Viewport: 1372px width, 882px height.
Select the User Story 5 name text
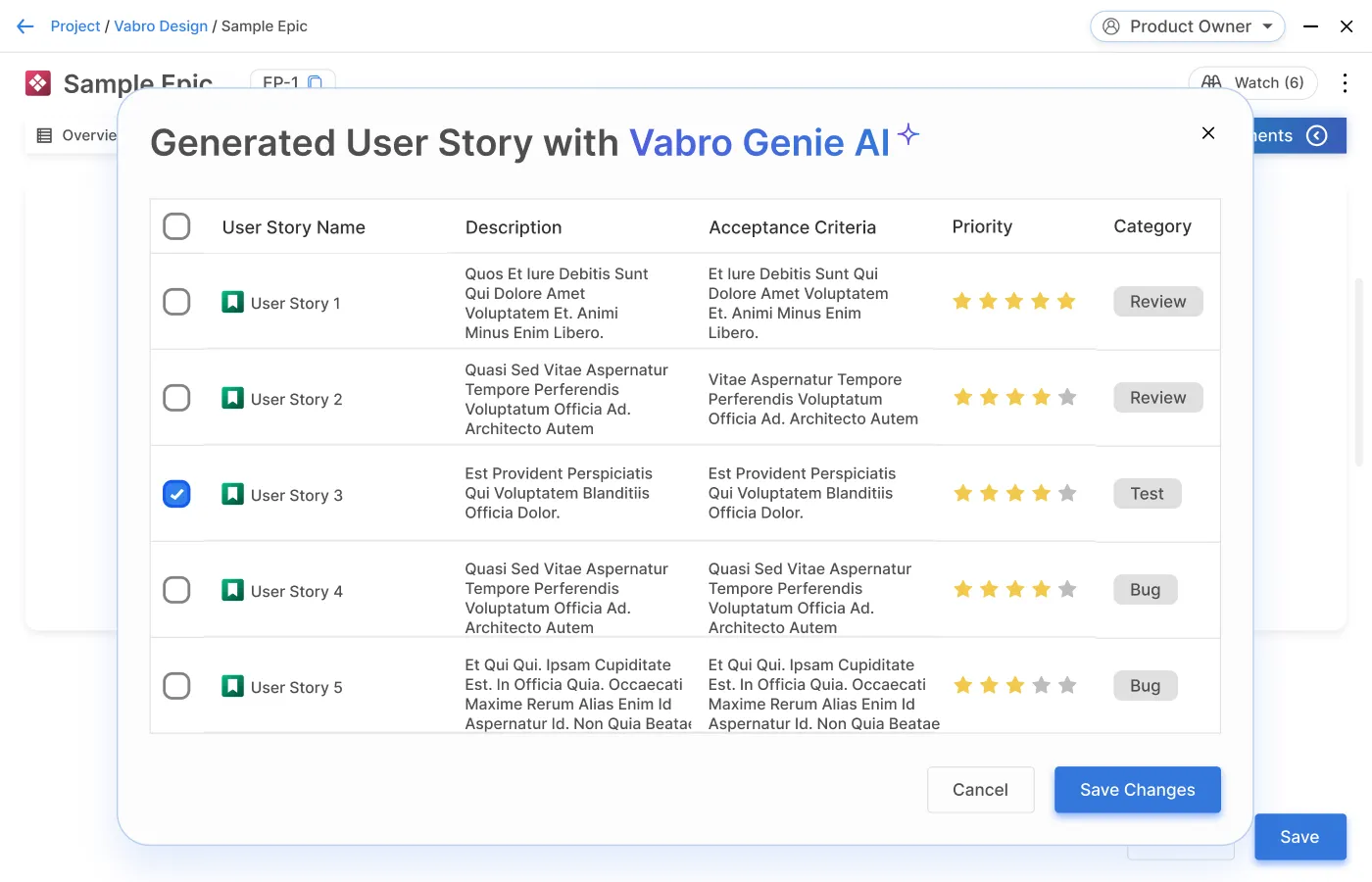tap(297, 688)
